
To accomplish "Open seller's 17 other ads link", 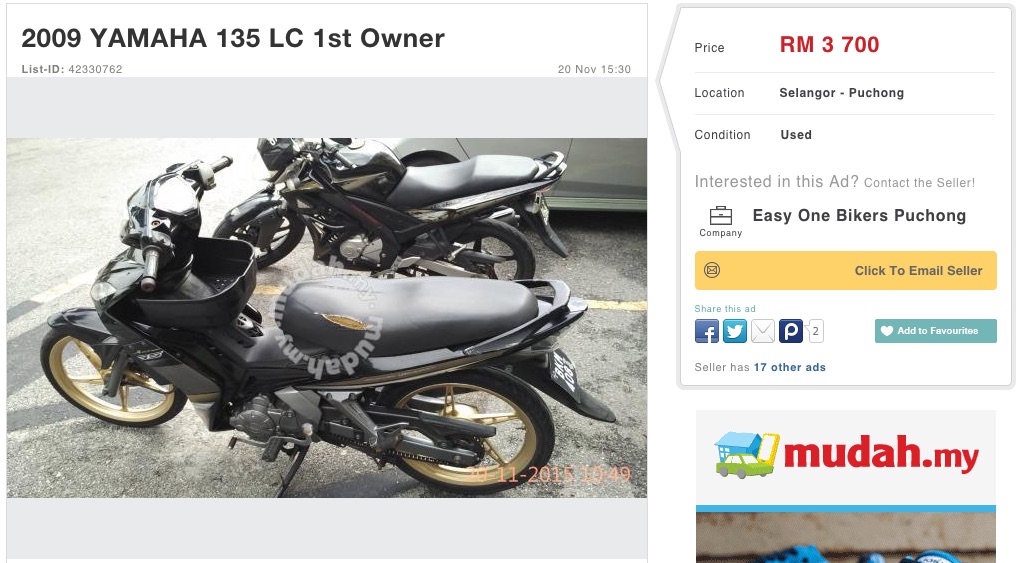I will click(x=789, y=368).
